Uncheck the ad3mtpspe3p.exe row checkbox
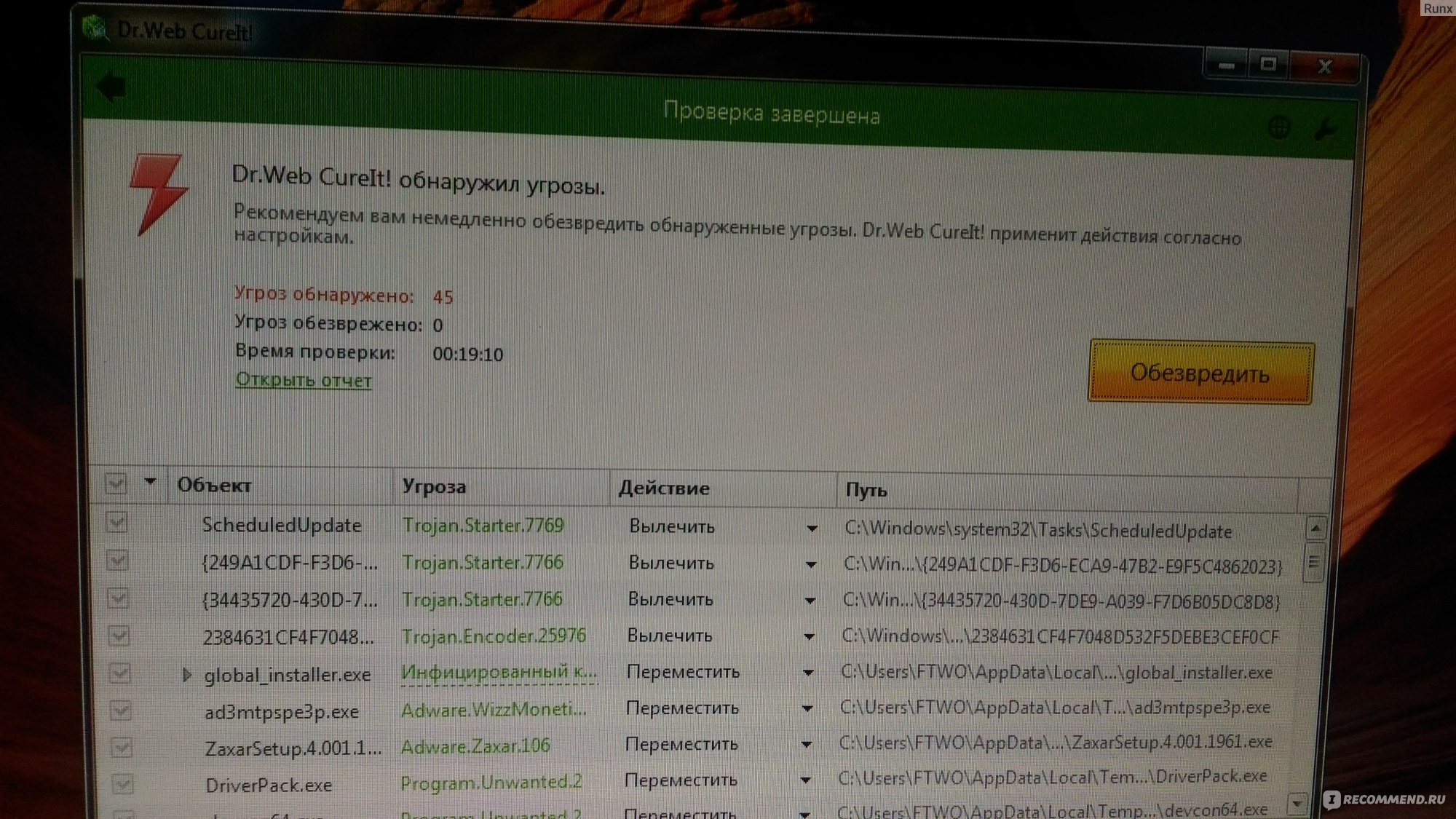This screenshot has width=1456, height=819. [x=121, y=710]
